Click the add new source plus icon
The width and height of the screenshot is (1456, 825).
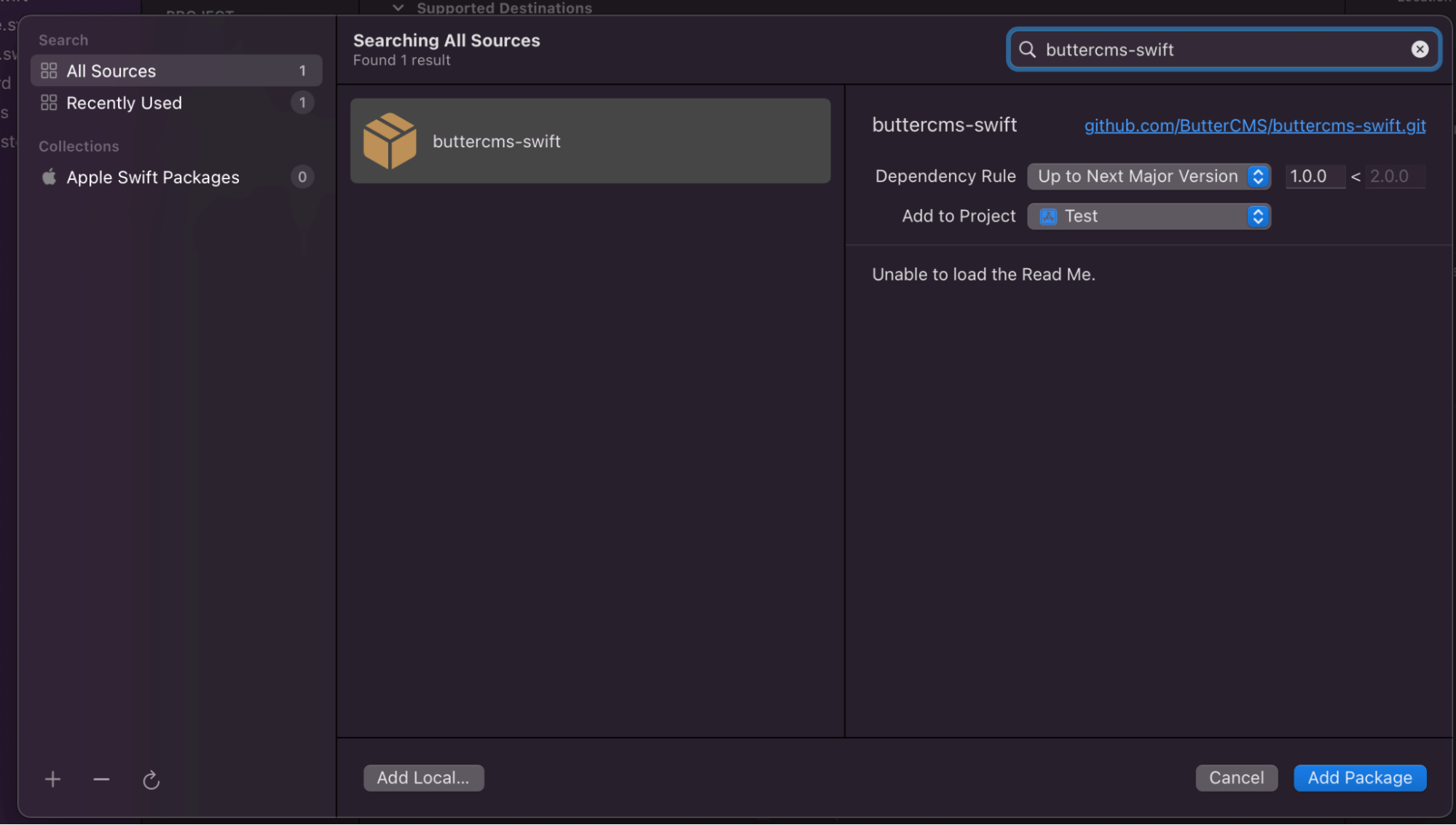click(x=53, y=779)
